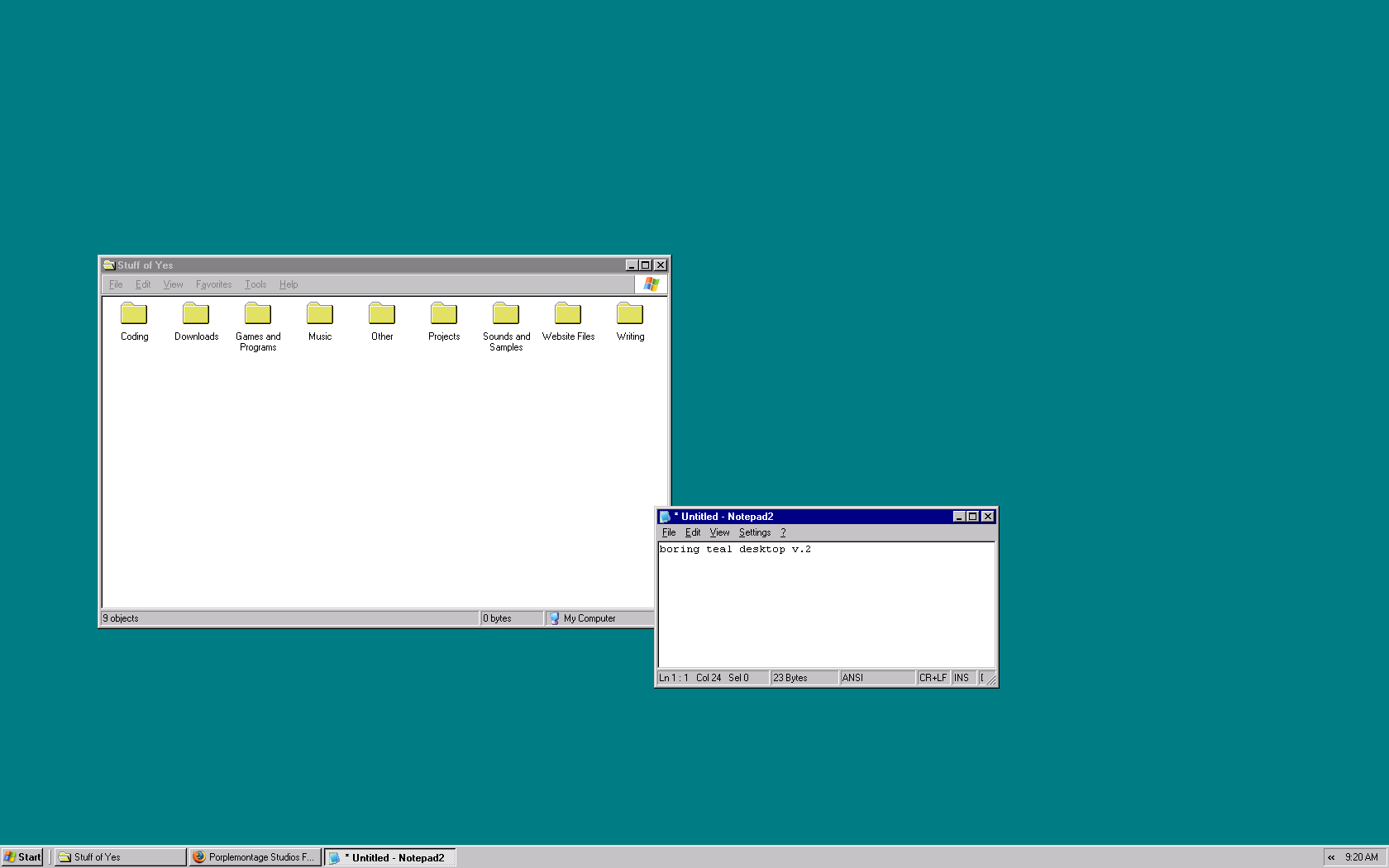1389x868 pixels.
Task: Open the Favorites menu in Explorer
Action: [213, 284]
